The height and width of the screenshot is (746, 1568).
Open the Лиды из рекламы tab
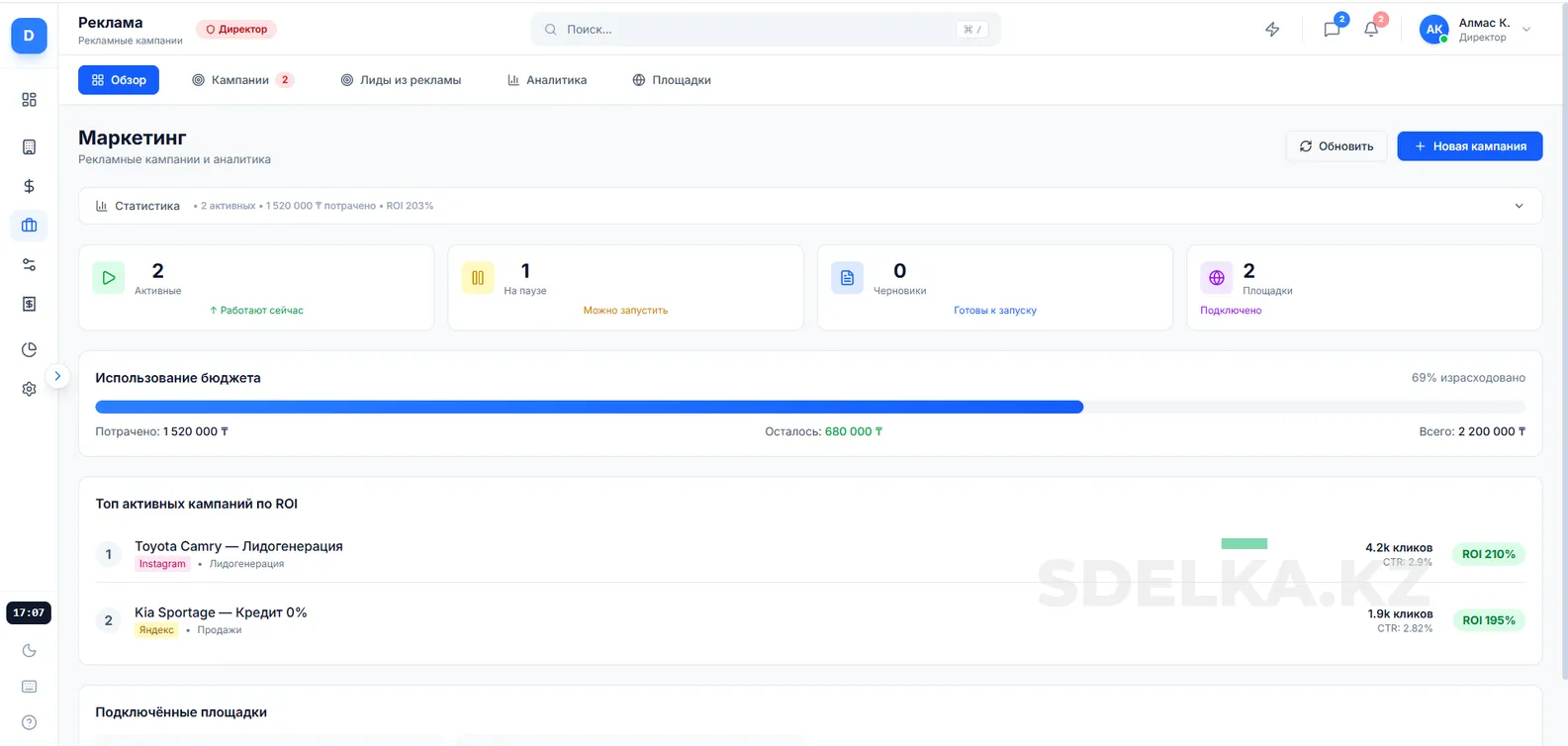[401, 80]
